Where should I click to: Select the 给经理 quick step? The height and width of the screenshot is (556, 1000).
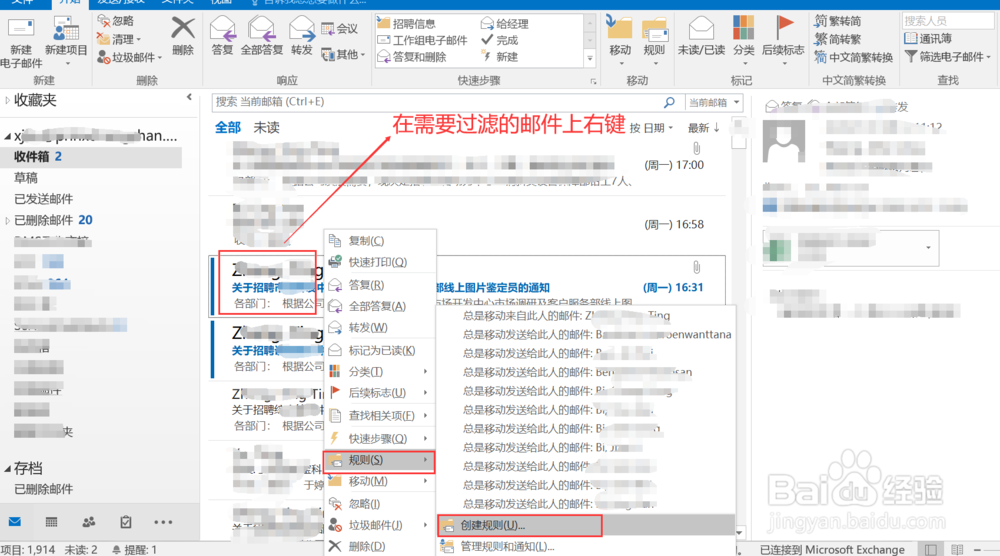click(504, 24)
